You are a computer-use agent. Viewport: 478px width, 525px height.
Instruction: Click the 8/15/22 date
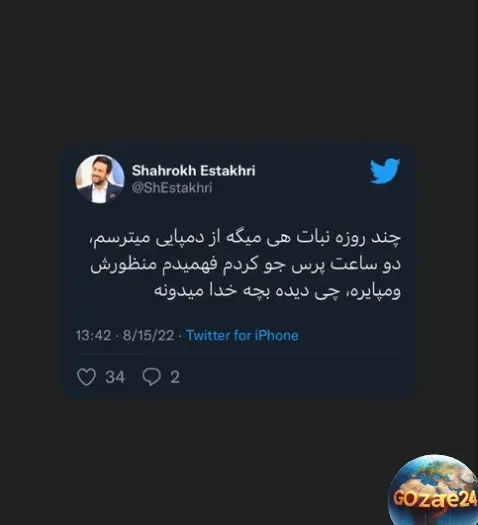click(148, 335)
